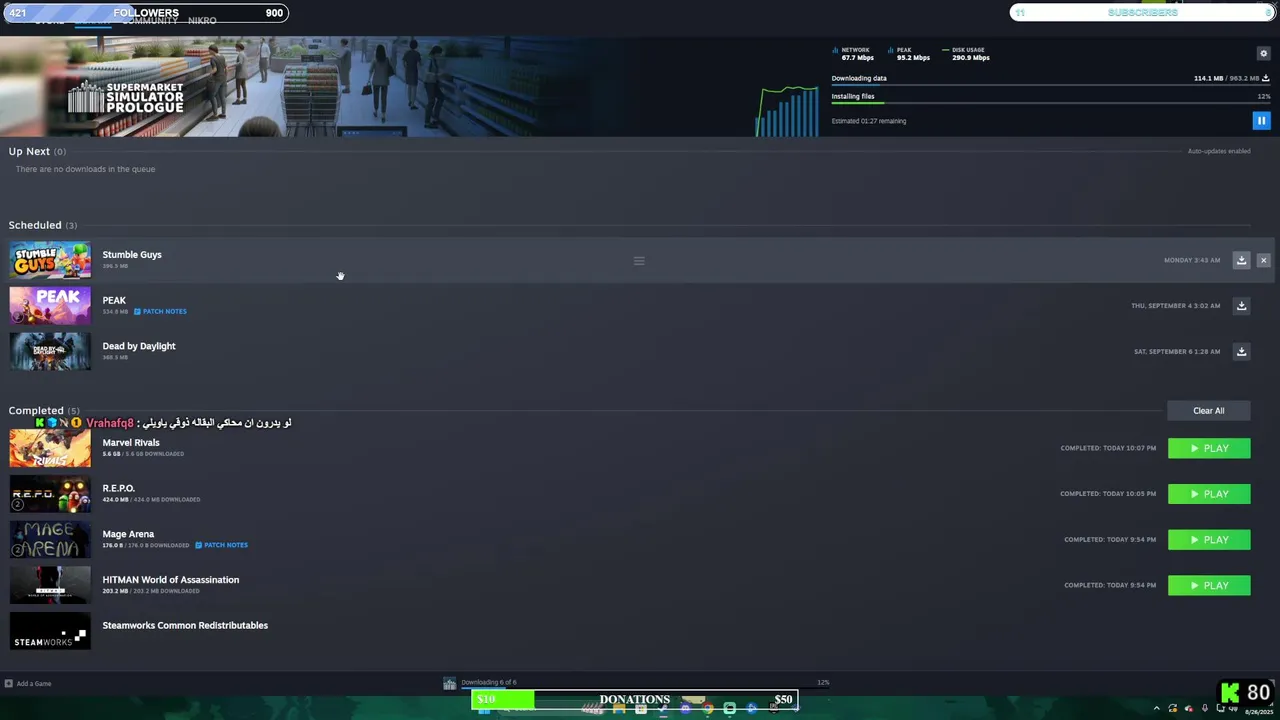Click the MONDAY 3:43 AM schedule time
1280x720 pixels.
(x=1192, y=260)
